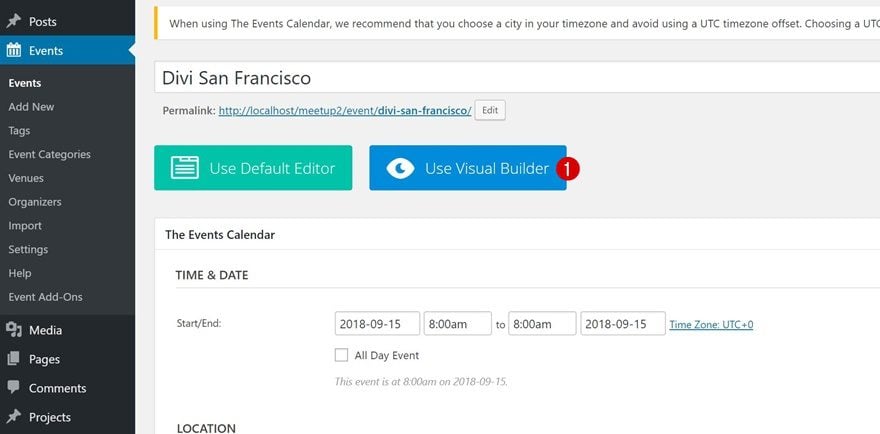Viewport: 880px width, 434px height.
Task: Open the end date 2018-09-15 picker
Action: pos(623,323)
